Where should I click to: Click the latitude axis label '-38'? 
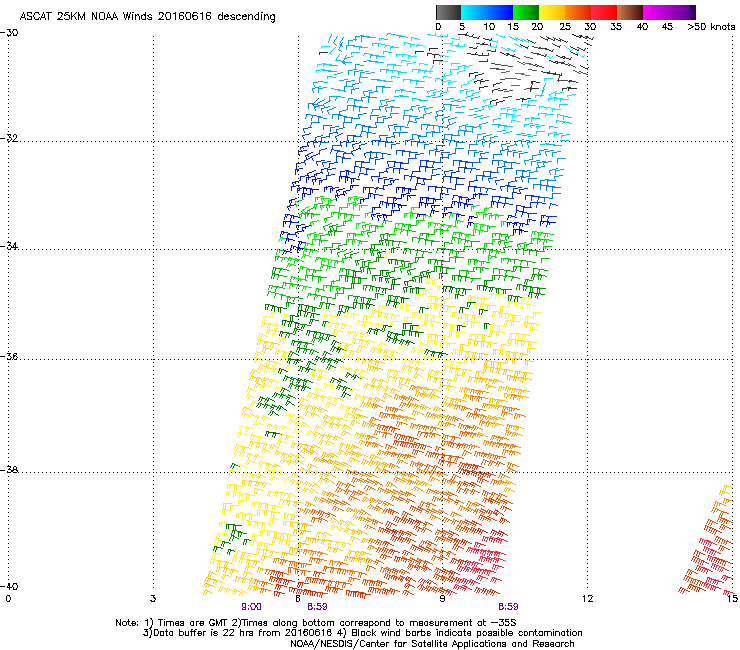point(9,470)
